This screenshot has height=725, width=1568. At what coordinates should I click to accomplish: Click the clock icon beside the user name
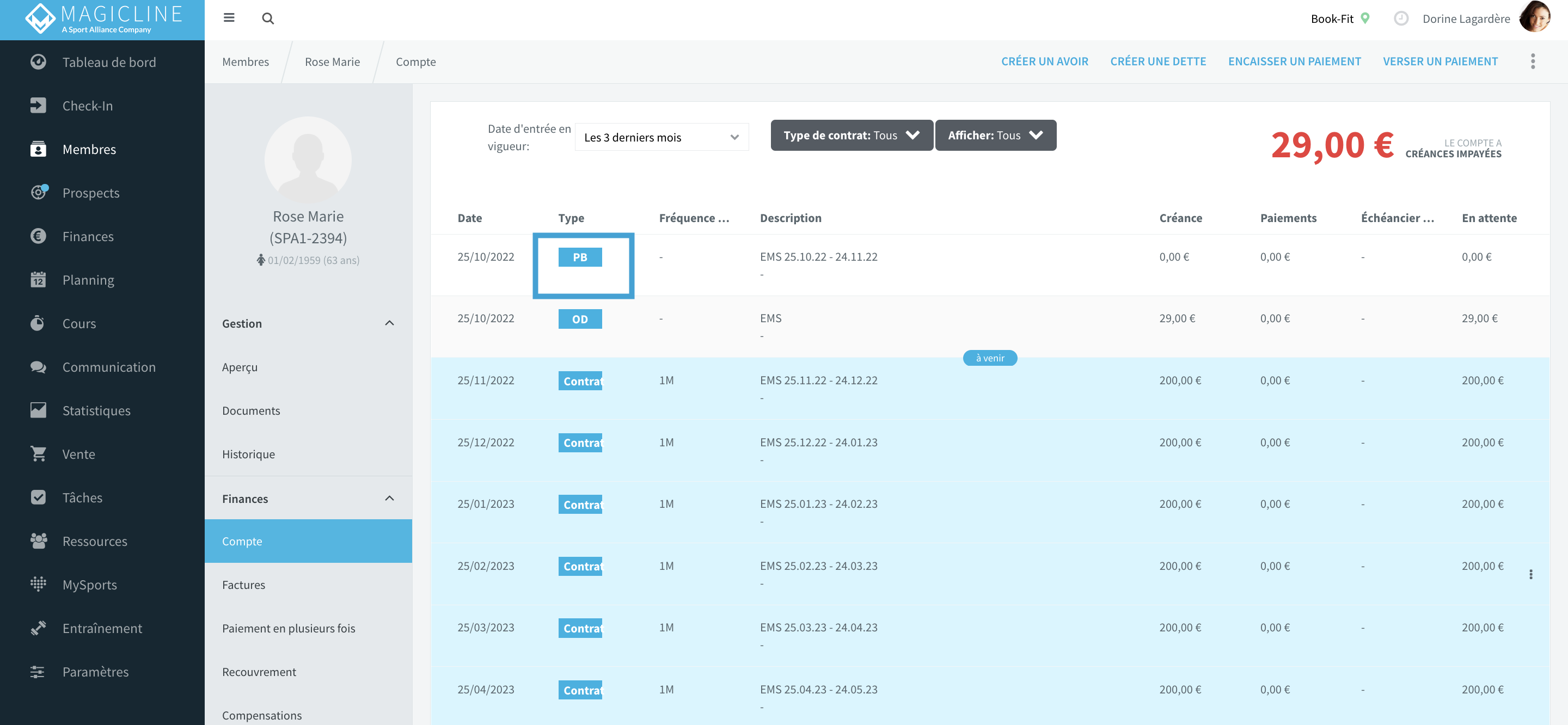[x=1401, y=19]
